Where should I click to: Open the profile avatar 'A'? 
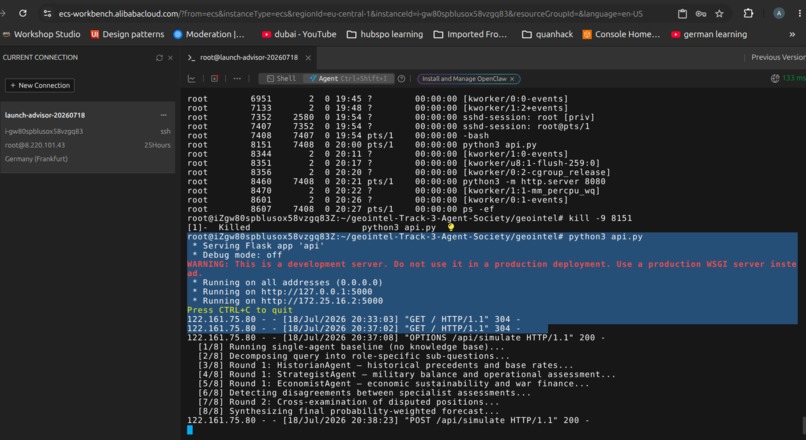click(779, 13)
